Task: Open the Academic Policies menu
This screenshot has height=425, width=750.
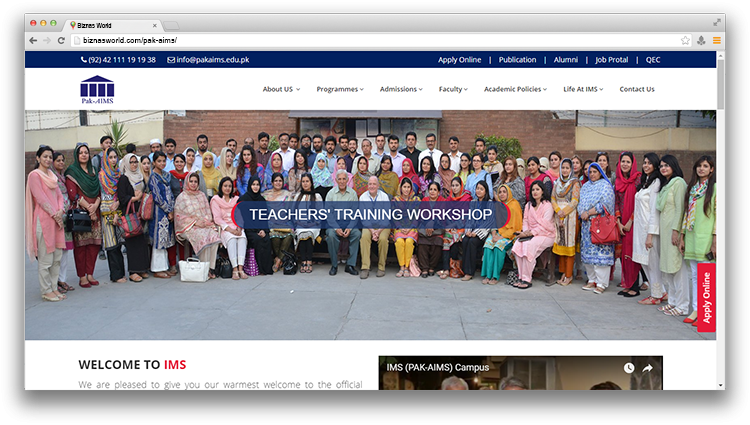Action: (x=515, y=89)
